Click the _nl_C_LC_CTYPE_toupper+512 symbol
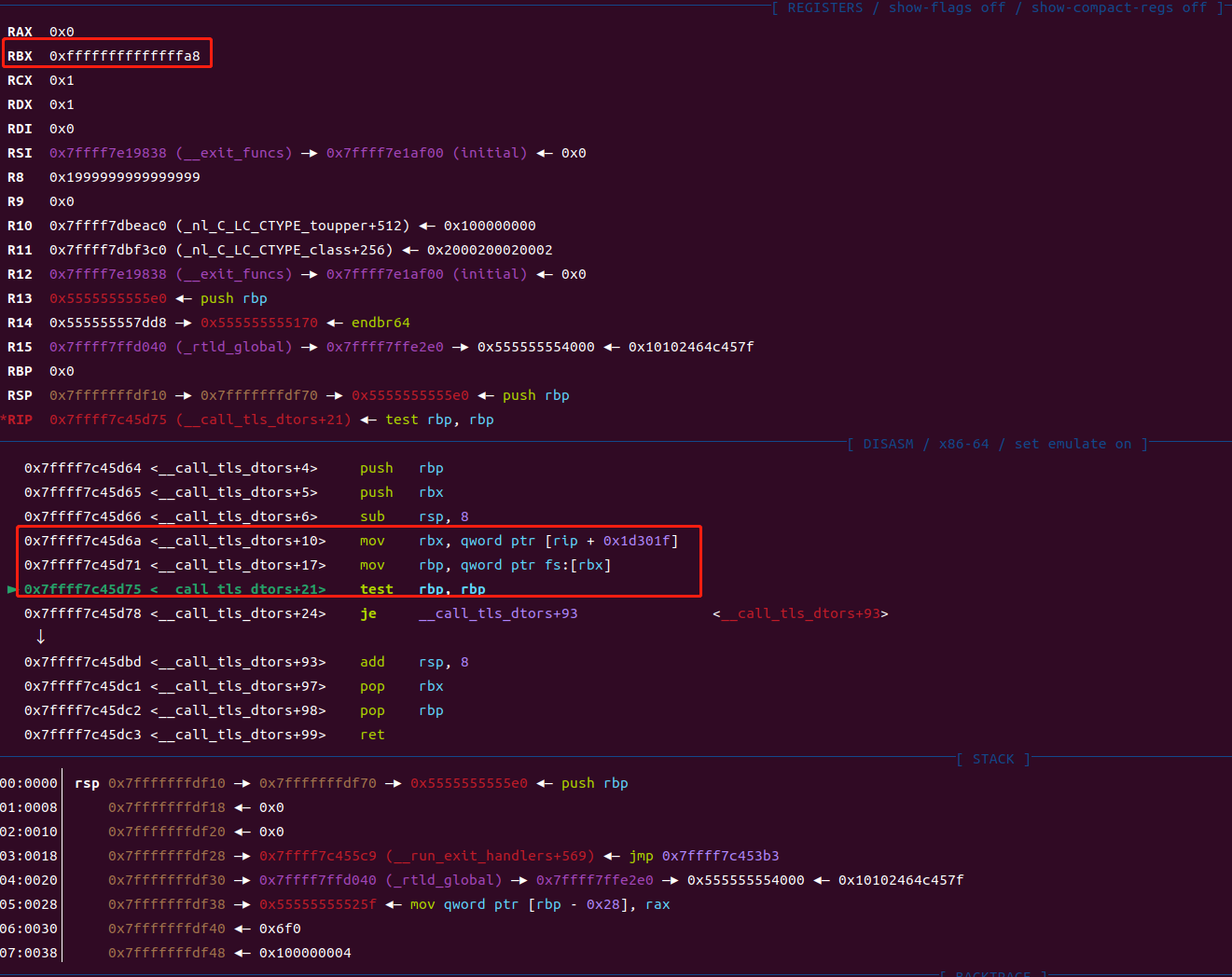The width and height of the screenshot is (1232, 977). [x=293, y=226]
